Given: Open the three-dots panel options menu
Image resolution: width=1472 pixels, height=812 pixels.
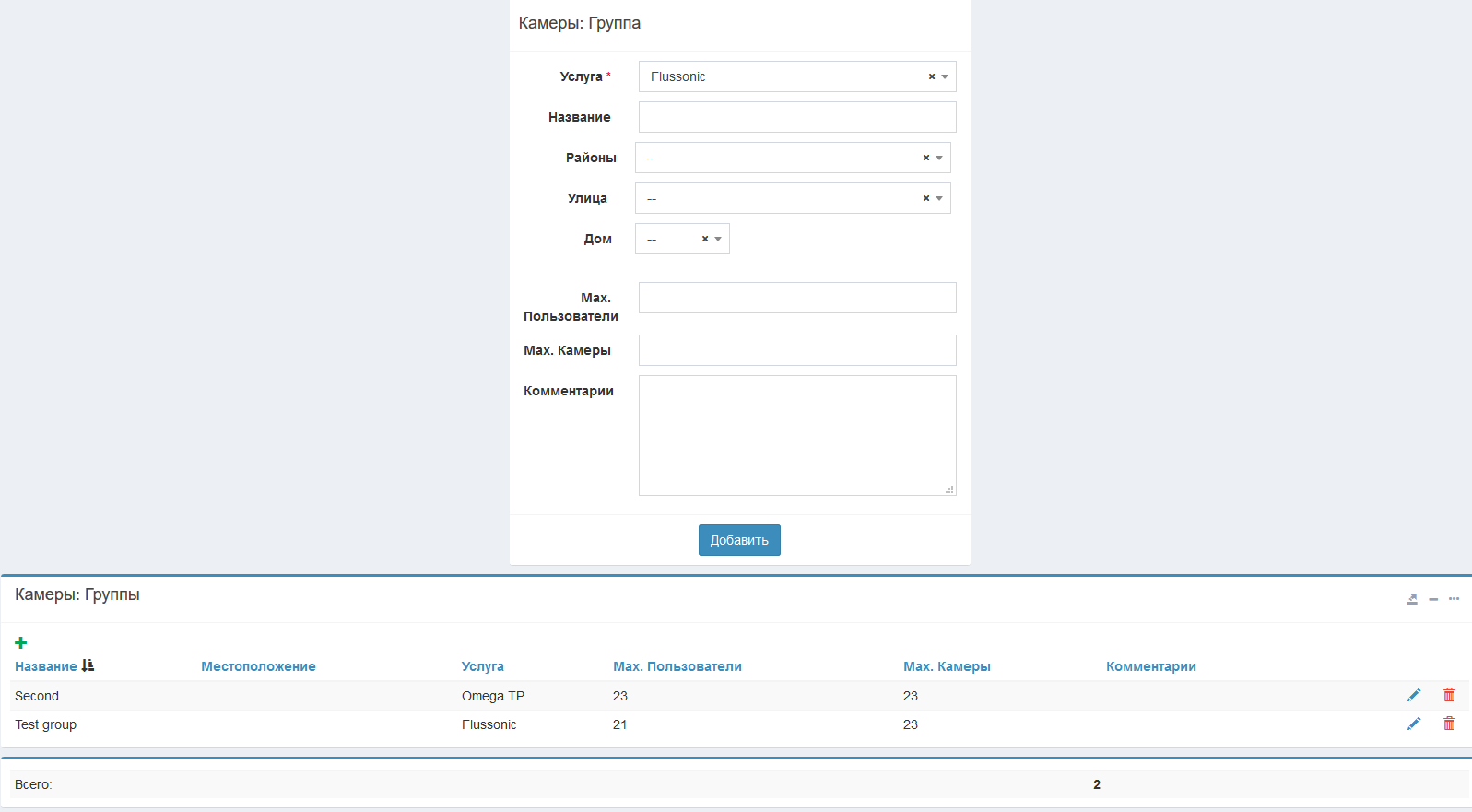Looking at the screenshot, I should [x=1454, y=599].
